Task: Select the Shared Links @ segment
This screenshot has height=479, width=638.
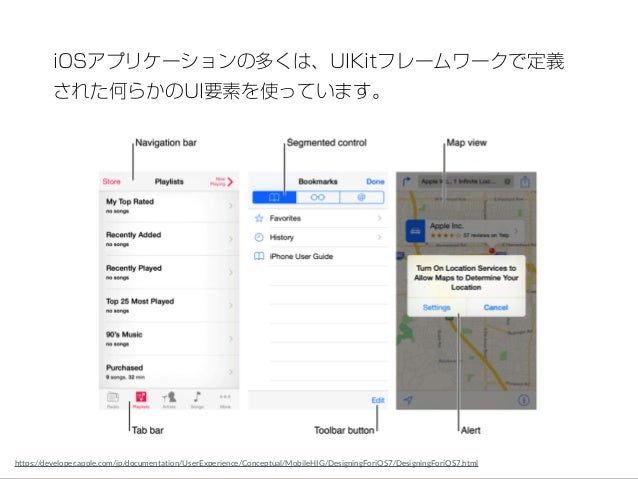Action: click(361, 197)
